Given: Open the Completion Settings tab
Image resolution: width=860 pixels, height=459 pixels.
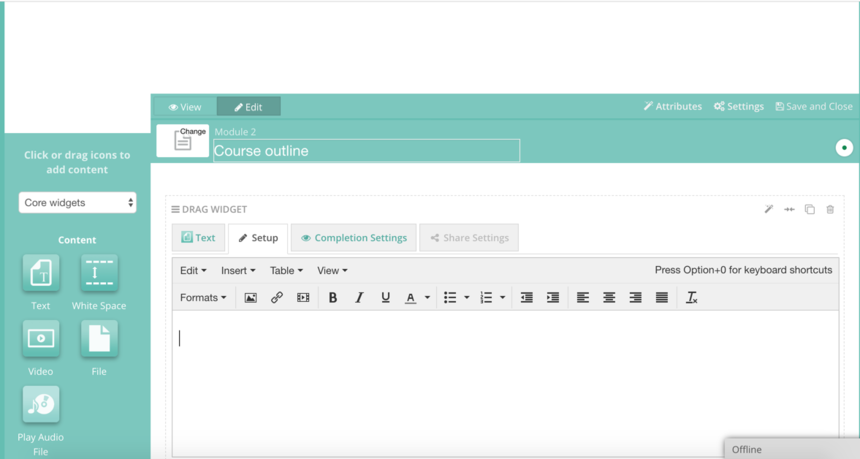Looking at the screenshot, I should pyautogui.click(x=354, y=237).
